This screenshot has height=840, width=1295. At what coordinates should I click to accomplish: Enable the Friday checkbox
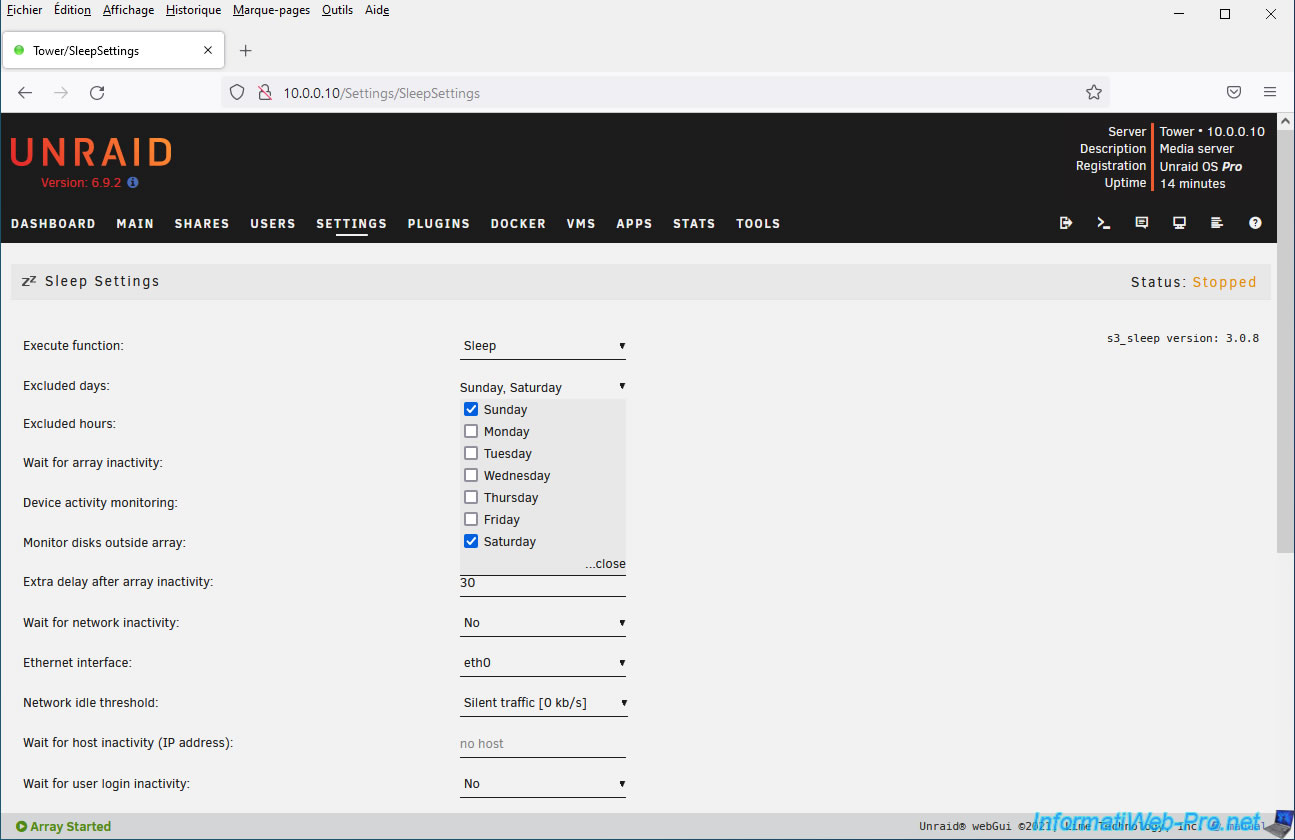(x=471, y=519)
